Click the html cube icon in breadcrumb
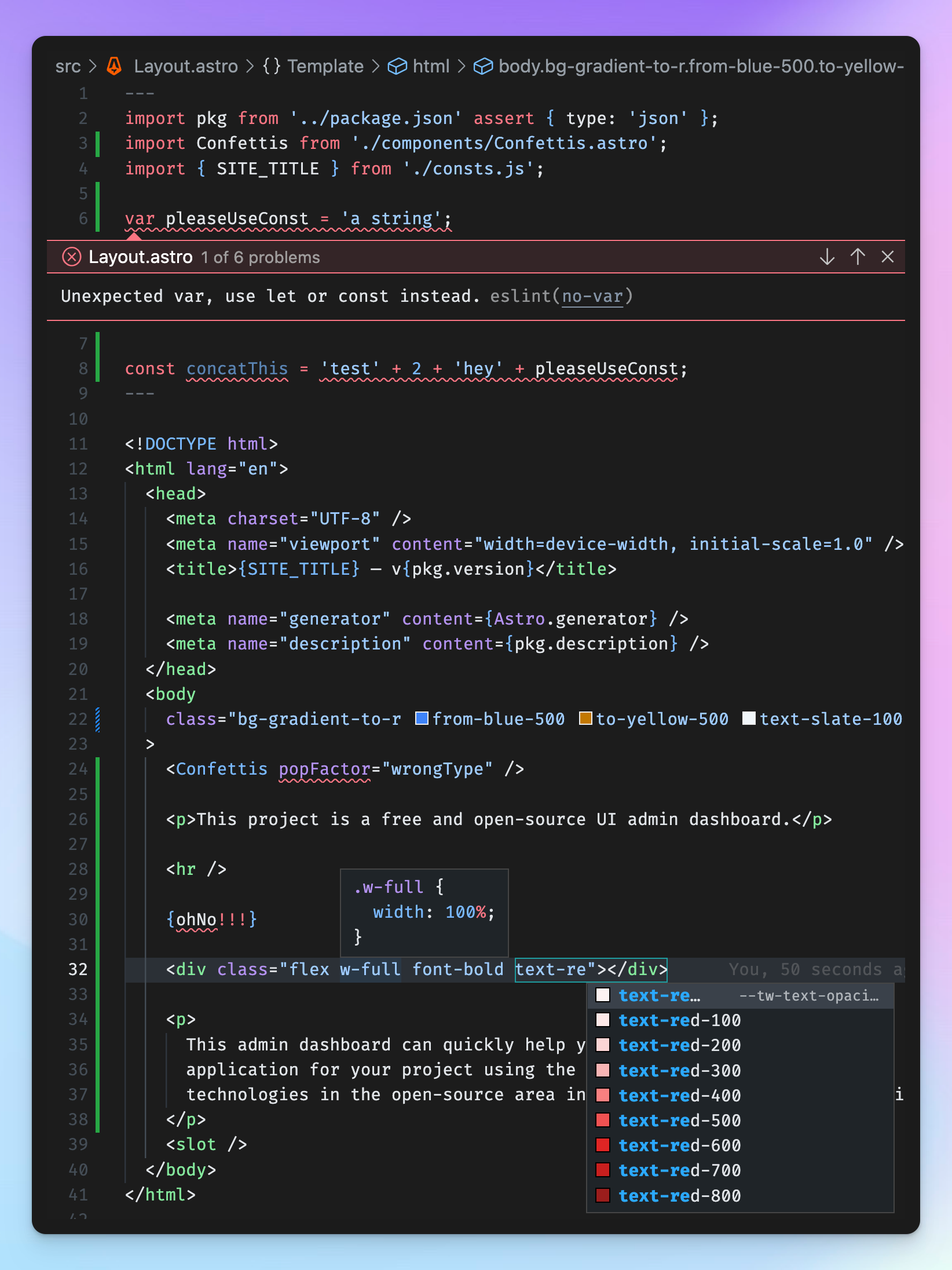Screen dimensions: 952x1270 [397, 67]
